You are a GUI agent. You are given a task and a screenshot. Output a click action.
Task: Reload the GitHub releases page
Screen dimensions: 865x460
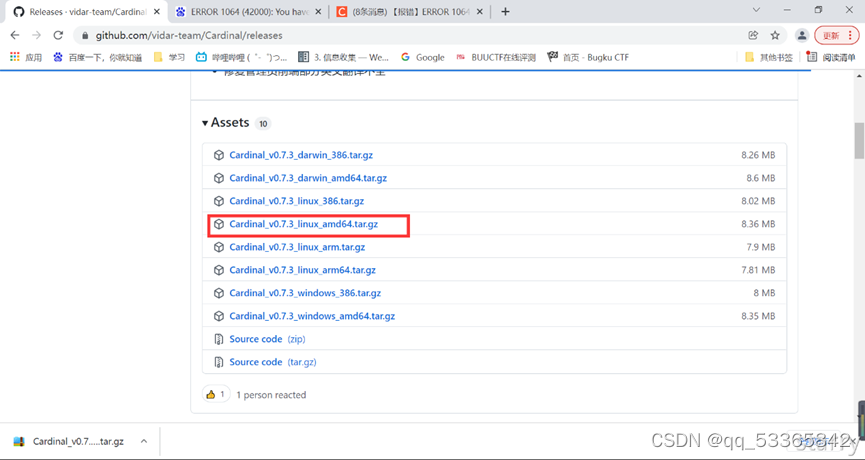[58, 35]
